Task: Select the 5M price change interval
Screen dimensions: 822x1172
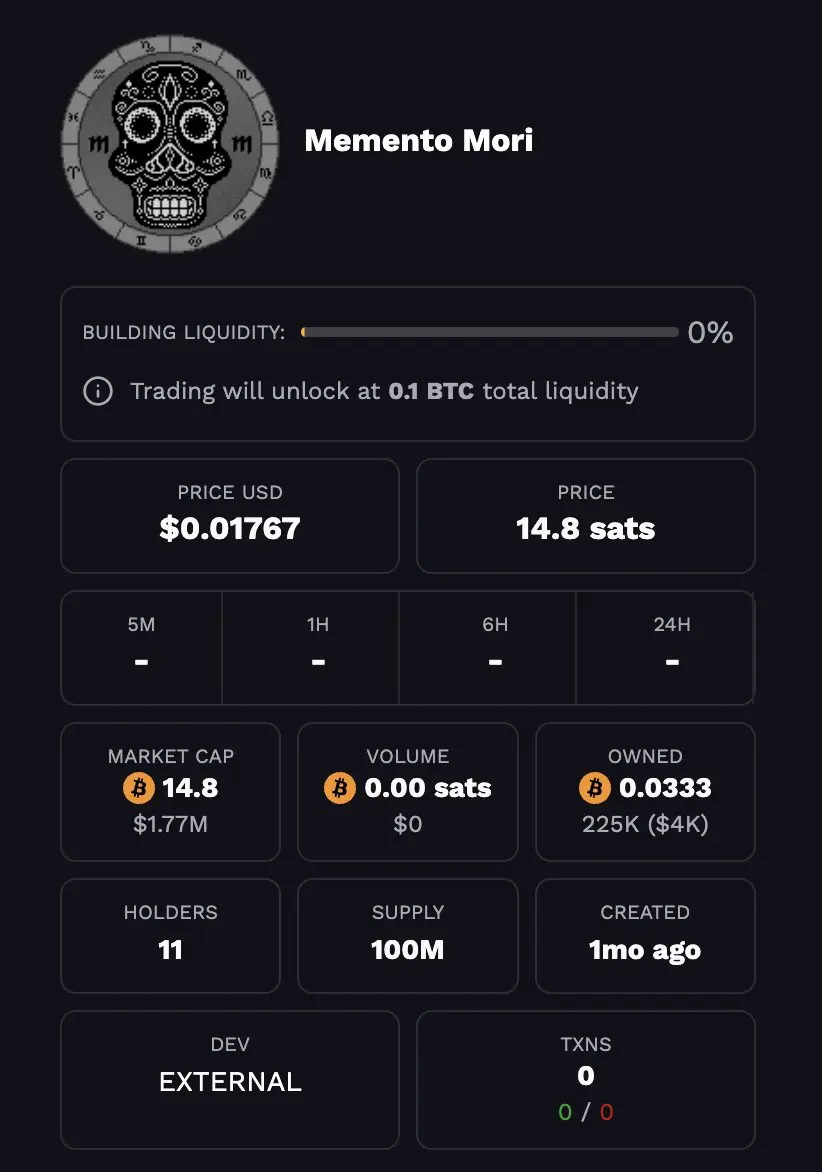Action: (x=141, y=648)
